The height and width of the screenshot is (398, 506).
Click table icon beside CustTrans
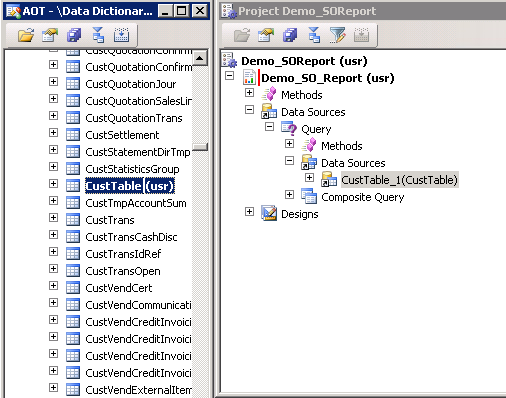pyautogui.click(x=73, y=220)
